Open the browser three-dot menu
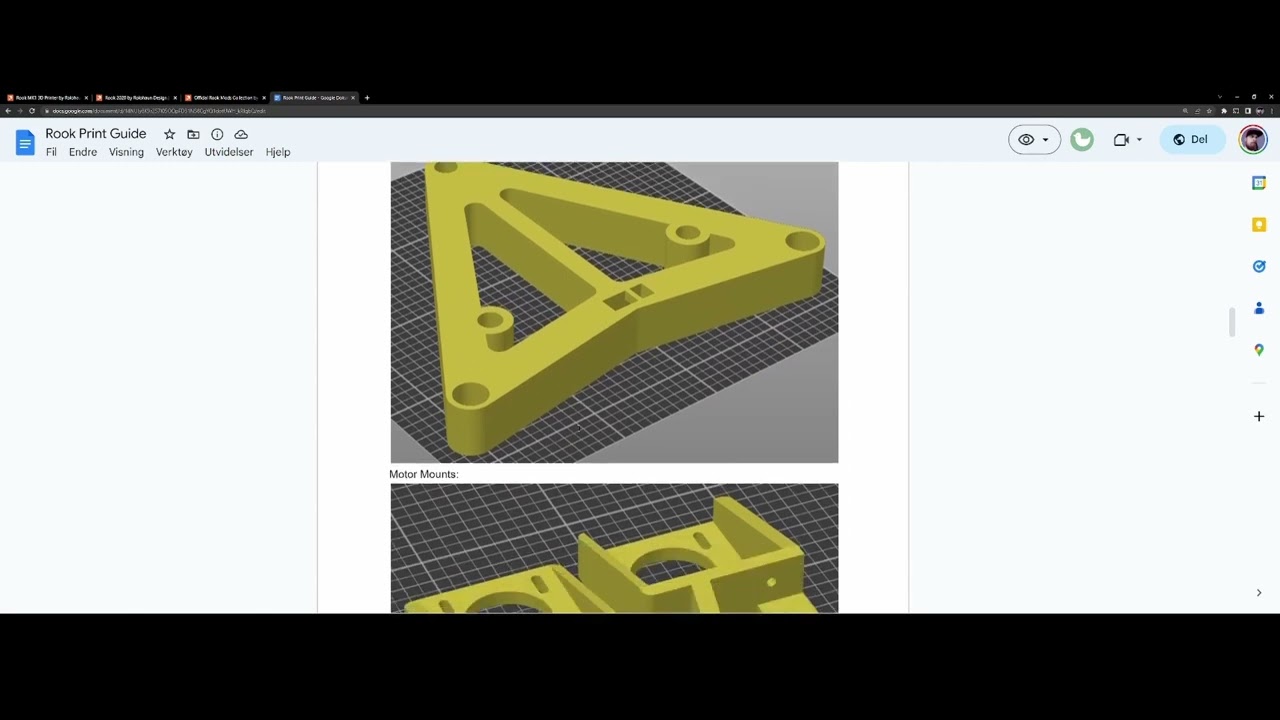The image size is (1280, 720). point(1272,111)
